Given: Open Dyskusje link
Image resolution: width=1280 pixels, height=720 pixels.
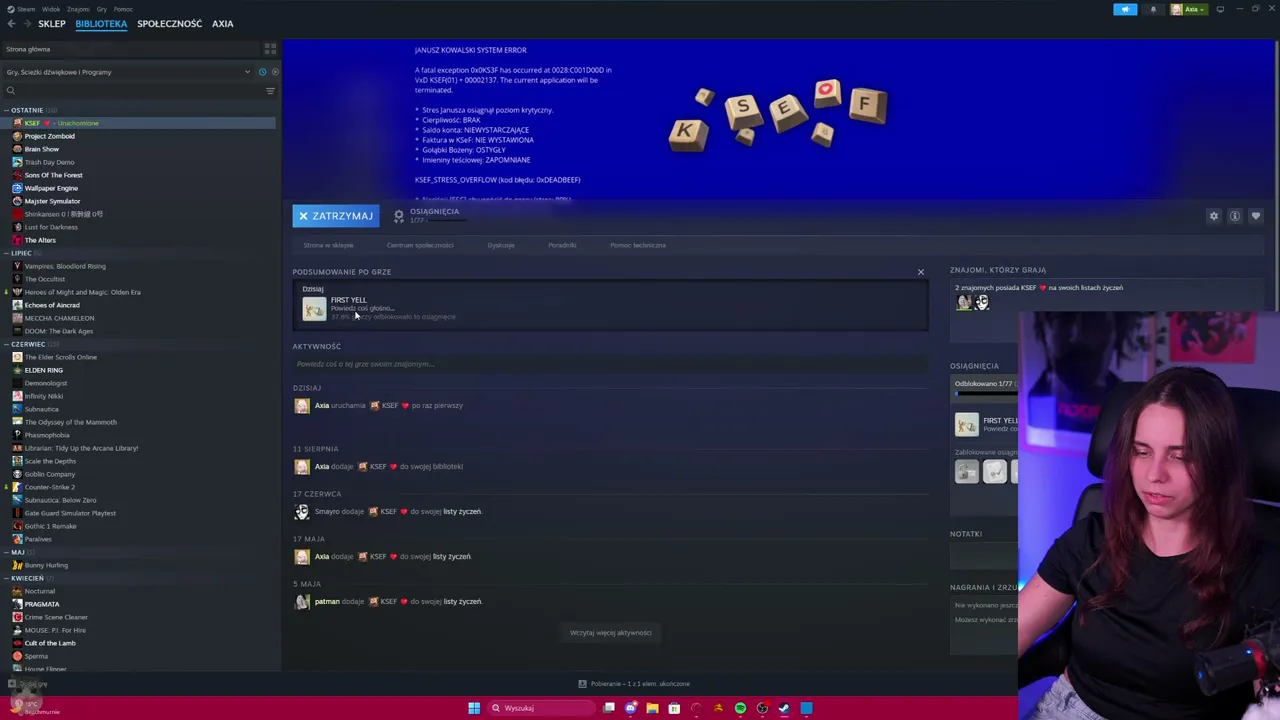Looking at the screenshot, I should (x=501, y=245).
